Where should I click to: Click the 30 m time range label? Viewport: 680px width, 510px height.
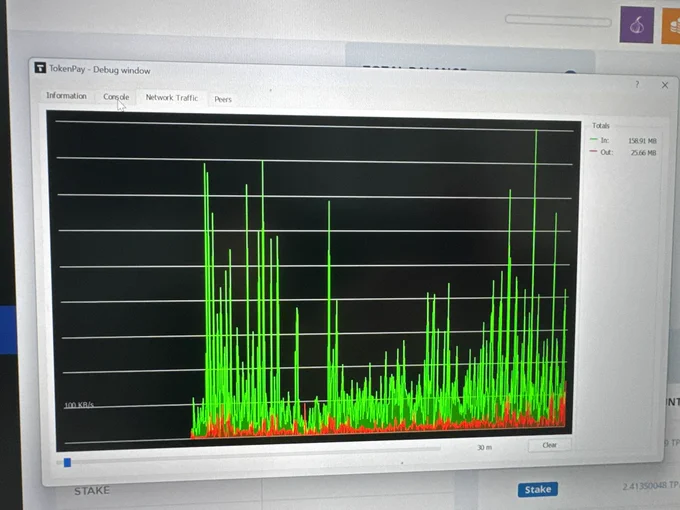[x=484, y=447]
